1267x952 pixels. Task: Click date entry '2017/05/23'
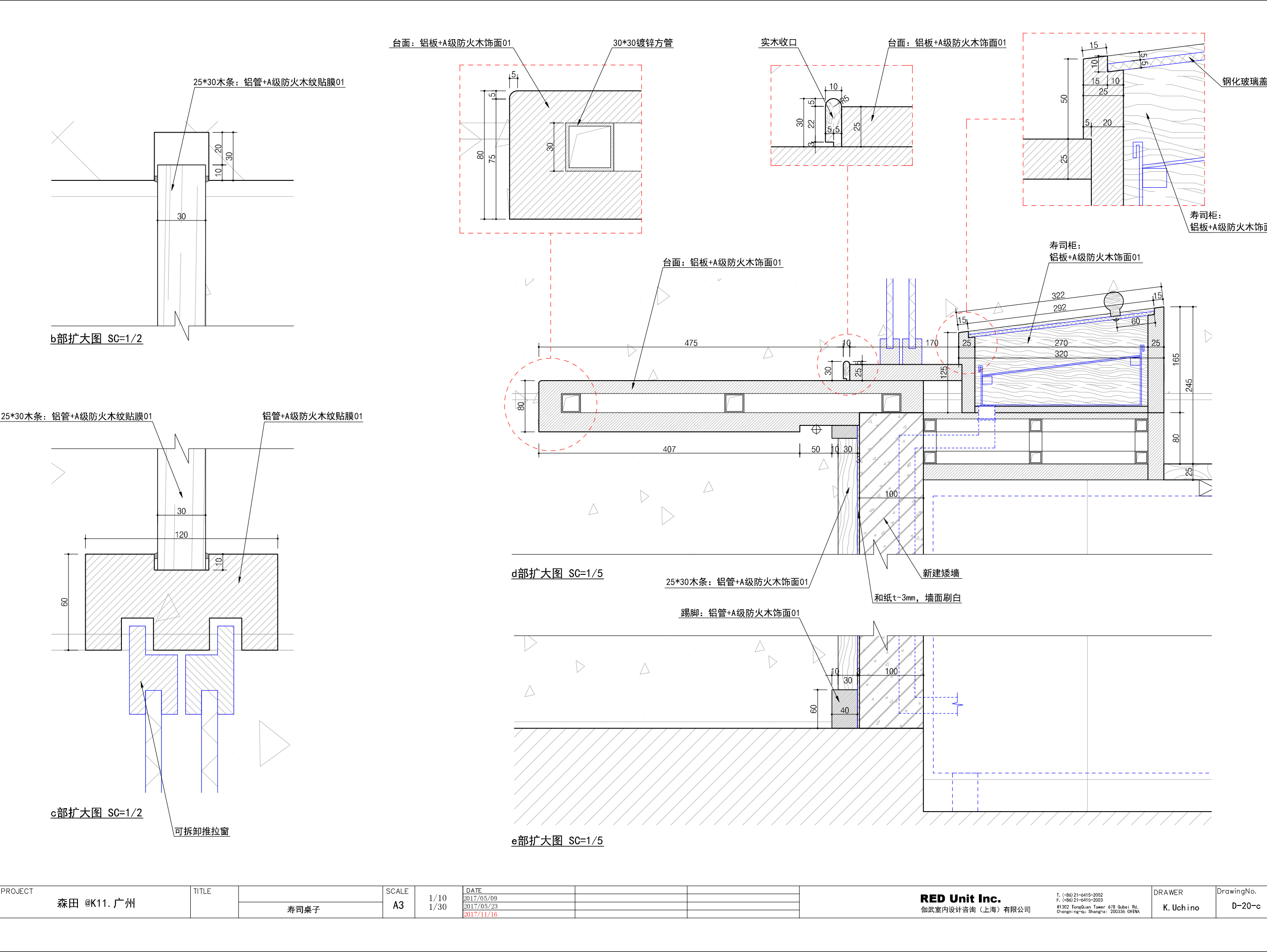point(481,907)
